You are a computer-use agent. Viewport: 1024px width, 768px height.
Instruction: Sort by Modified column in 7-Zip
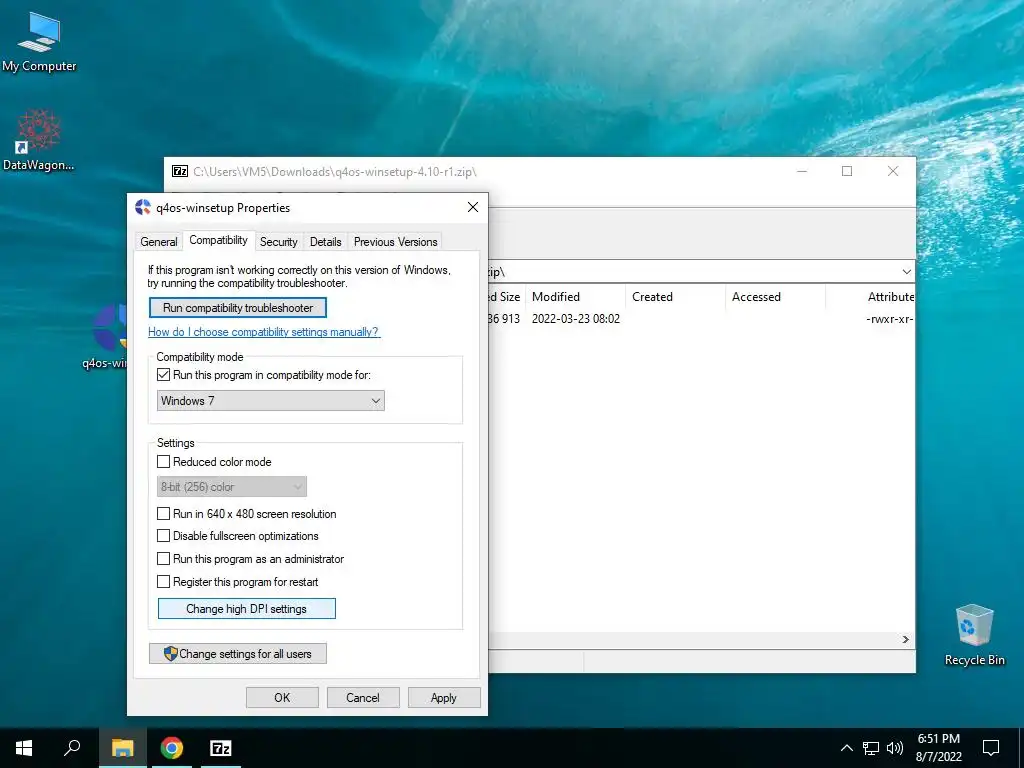575,296
